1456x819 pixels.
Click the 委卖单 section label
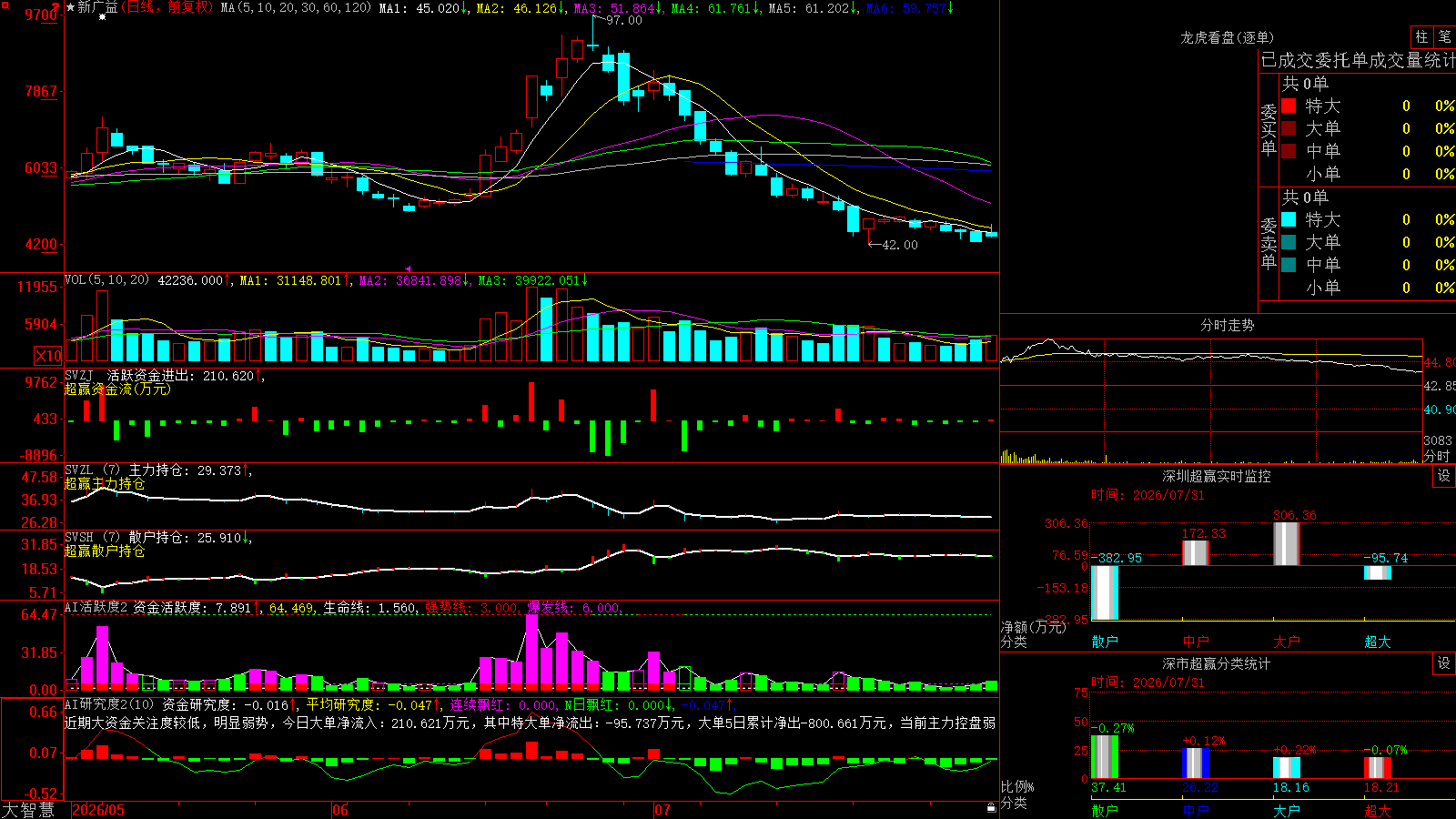[1269, 243]
